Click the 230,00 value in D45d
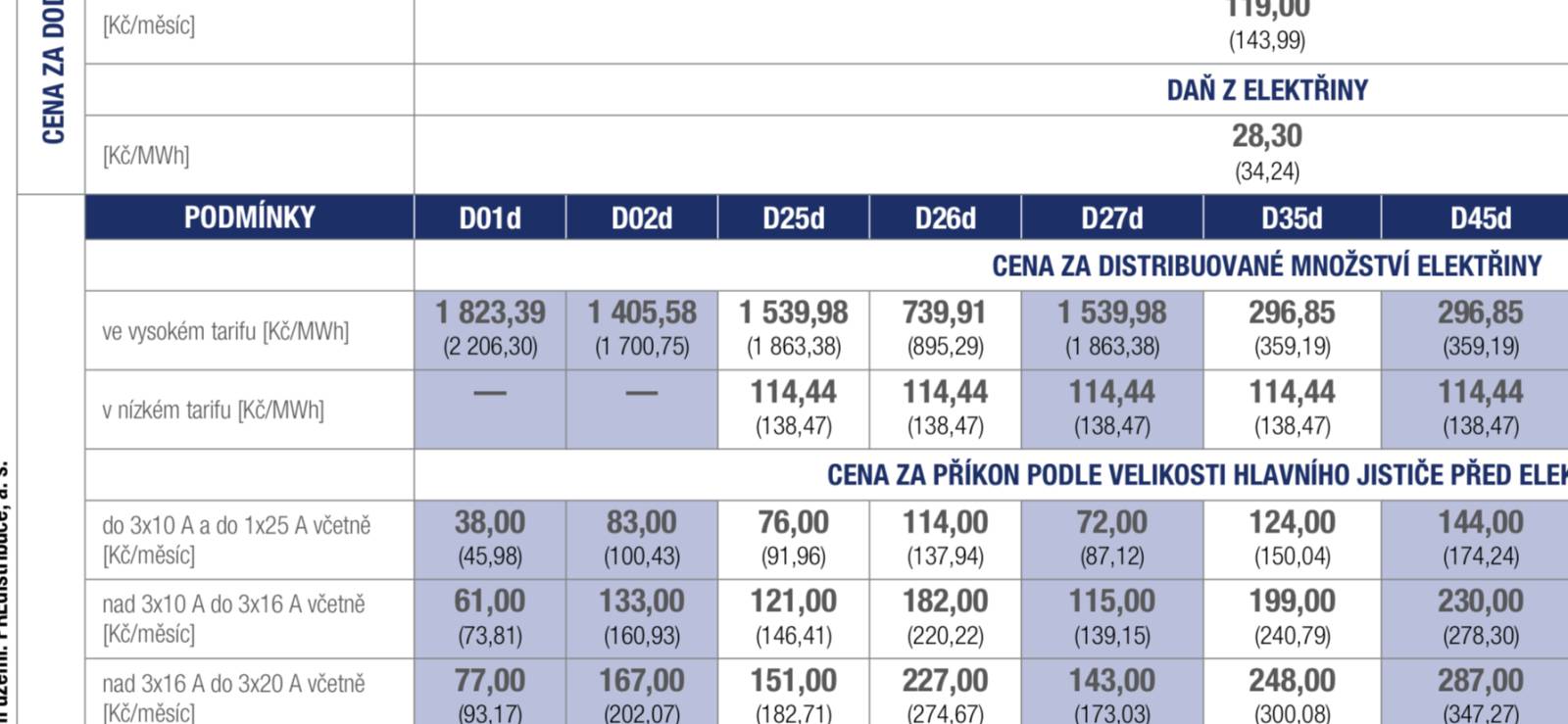Viewport: 1568px width, 724px height. coord(1481,601)
